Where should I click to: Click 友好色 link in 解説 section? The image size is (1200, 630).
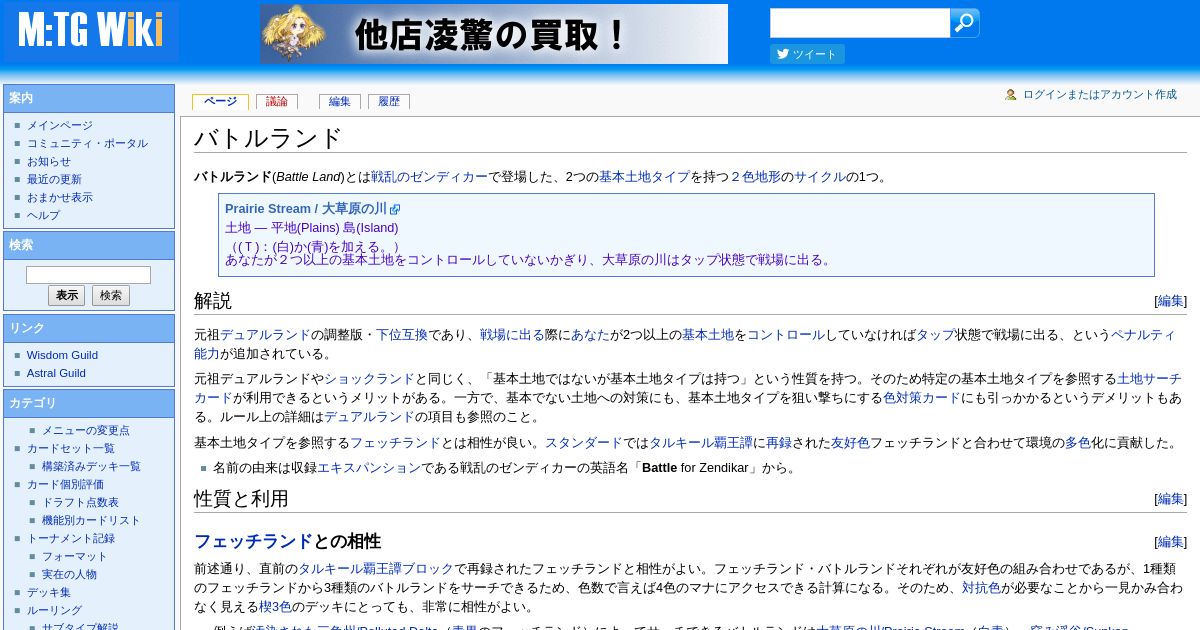850,443
